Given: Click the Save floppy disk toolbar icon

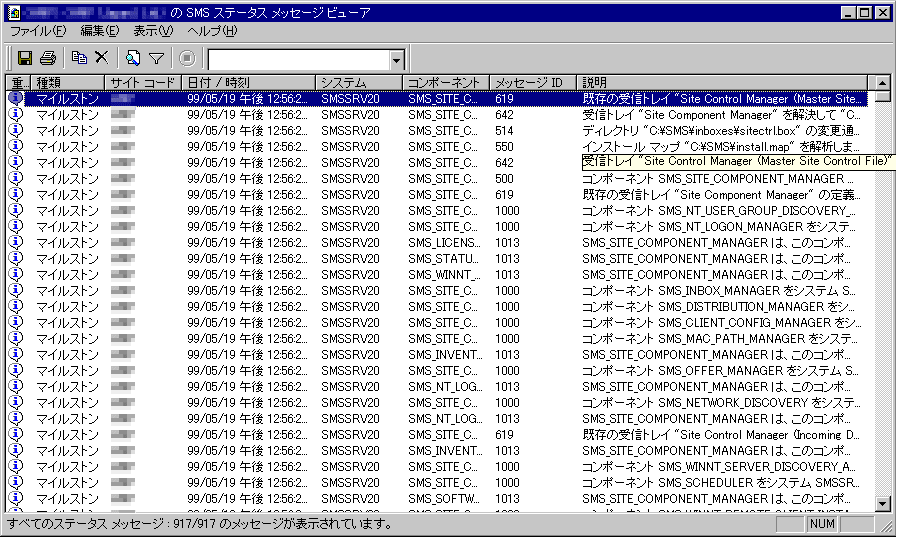Looking at the screenshot, I should click(25, 58).
